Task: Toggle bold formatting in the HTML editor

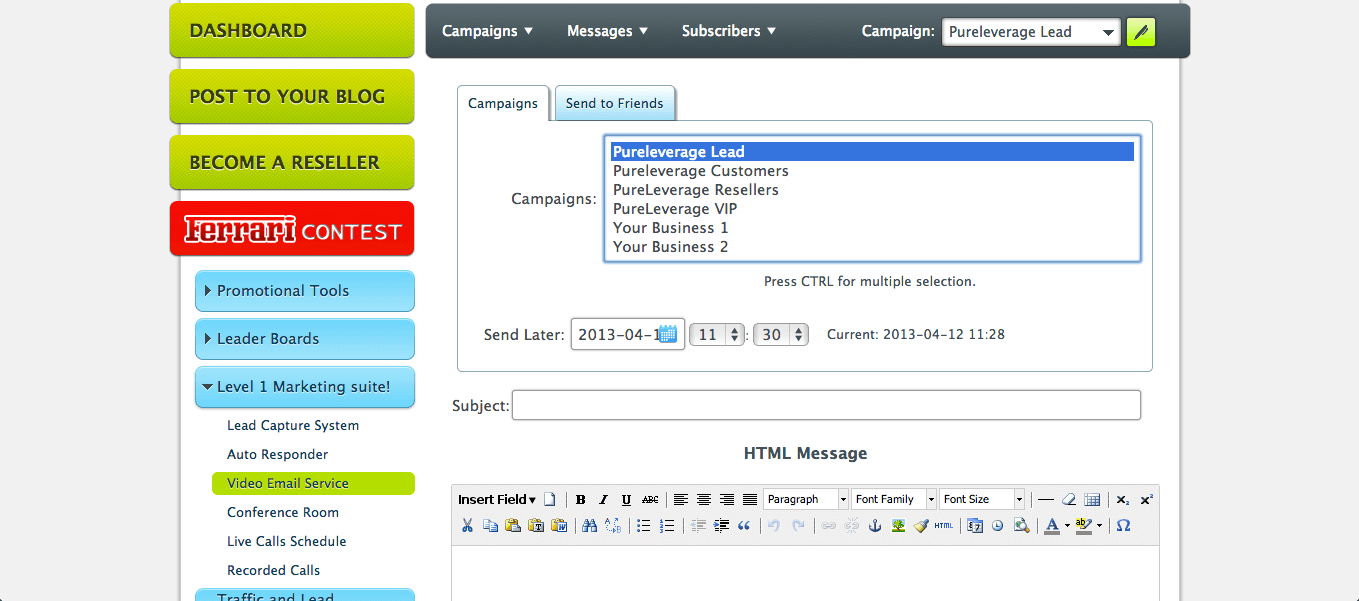Action: point(580,499)
